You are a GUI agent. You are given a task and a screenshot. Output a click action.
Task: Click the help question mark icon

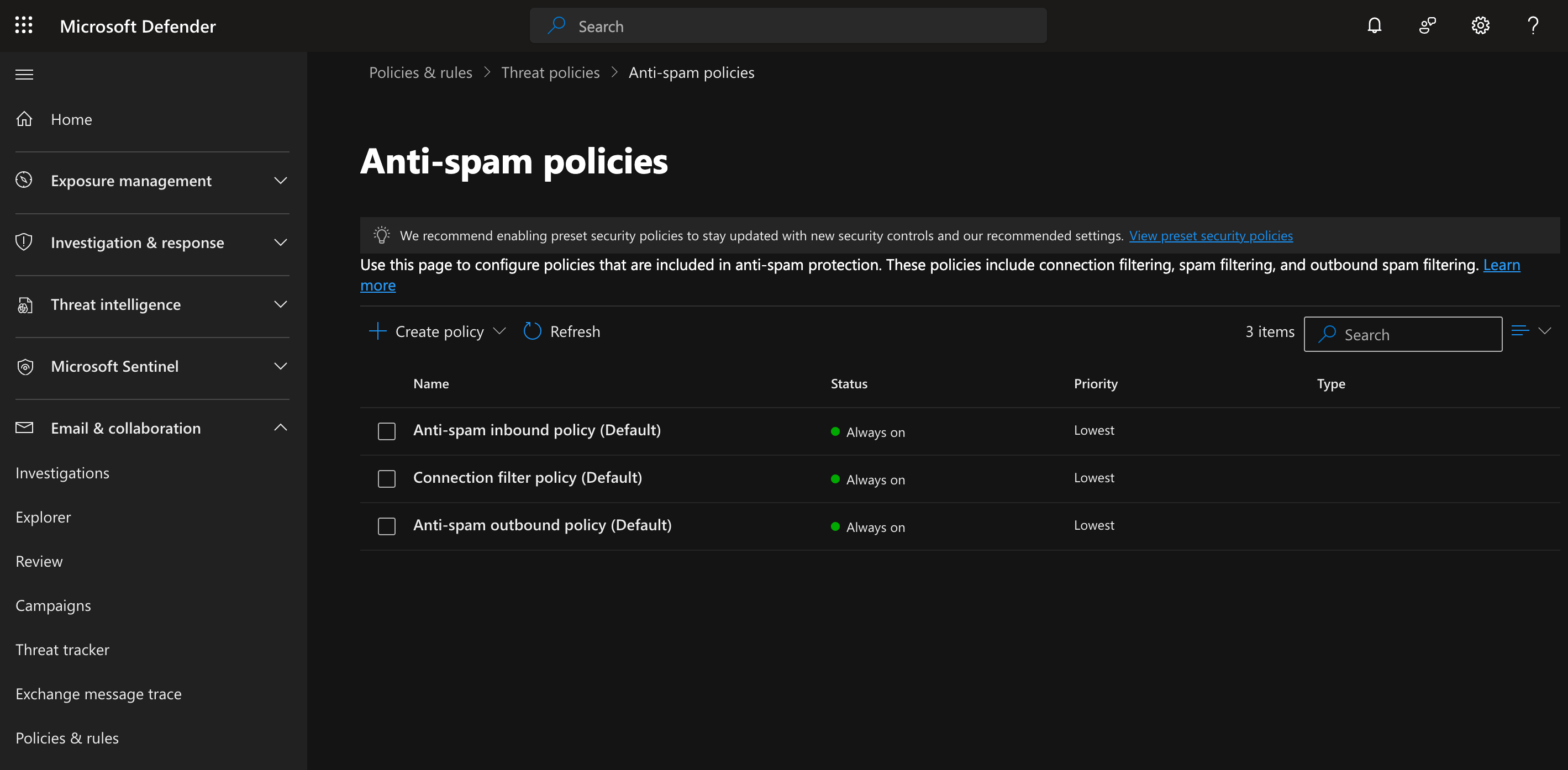pos(1532,25)
